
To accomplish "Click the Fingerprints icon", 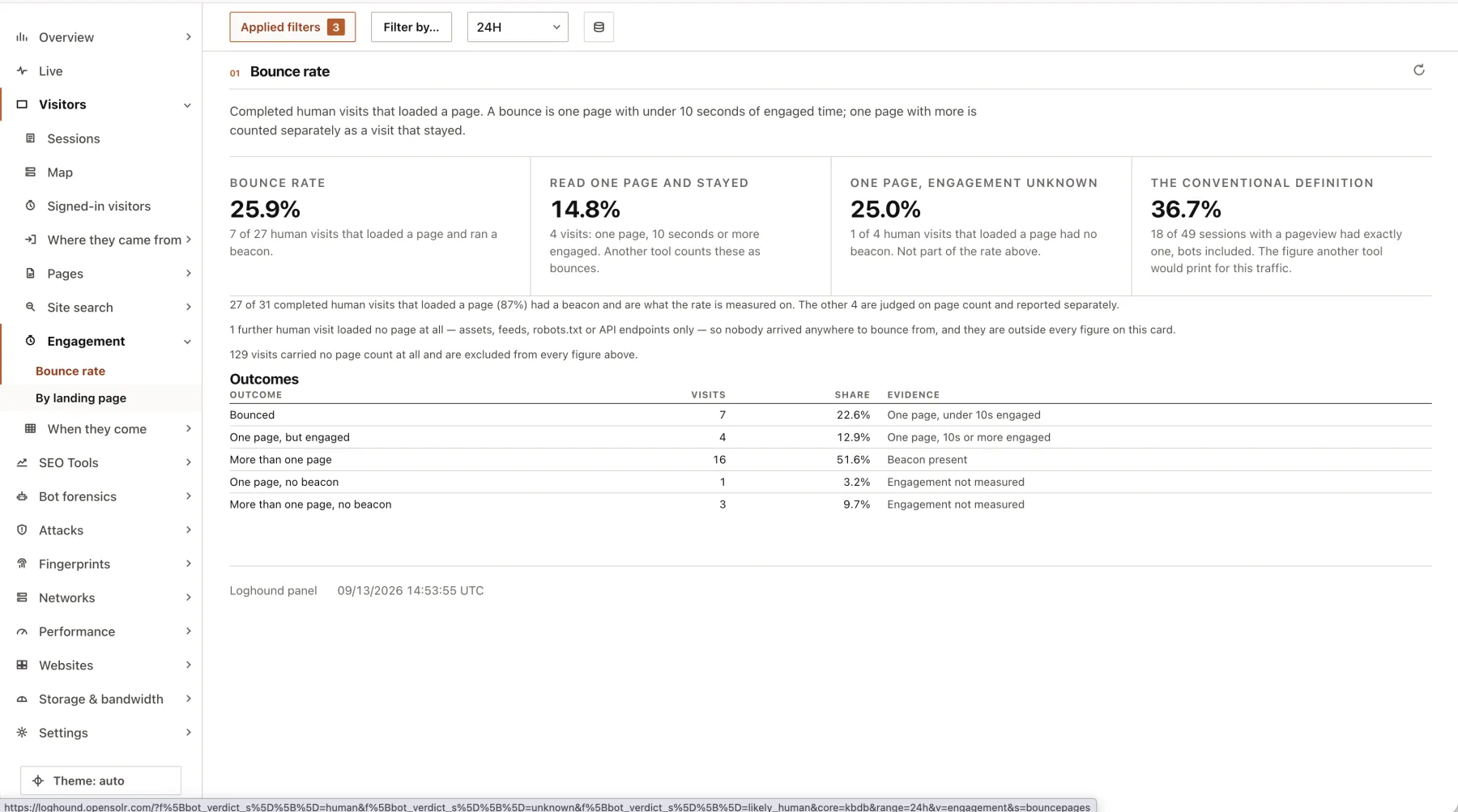I will pyautogui.click(x=22, y=564).
